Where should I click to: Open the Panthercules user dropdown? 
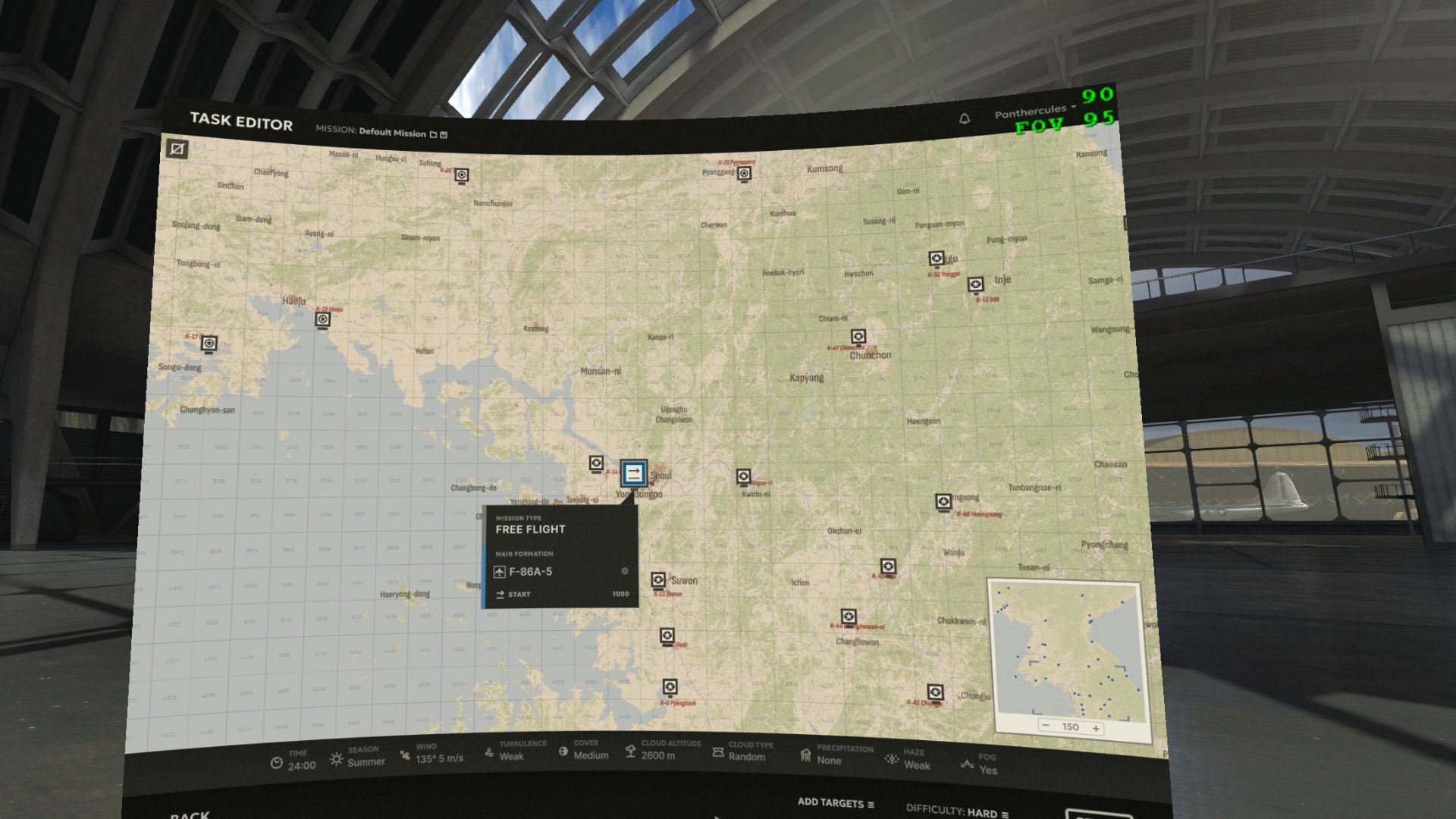[x=1034, y=112]
